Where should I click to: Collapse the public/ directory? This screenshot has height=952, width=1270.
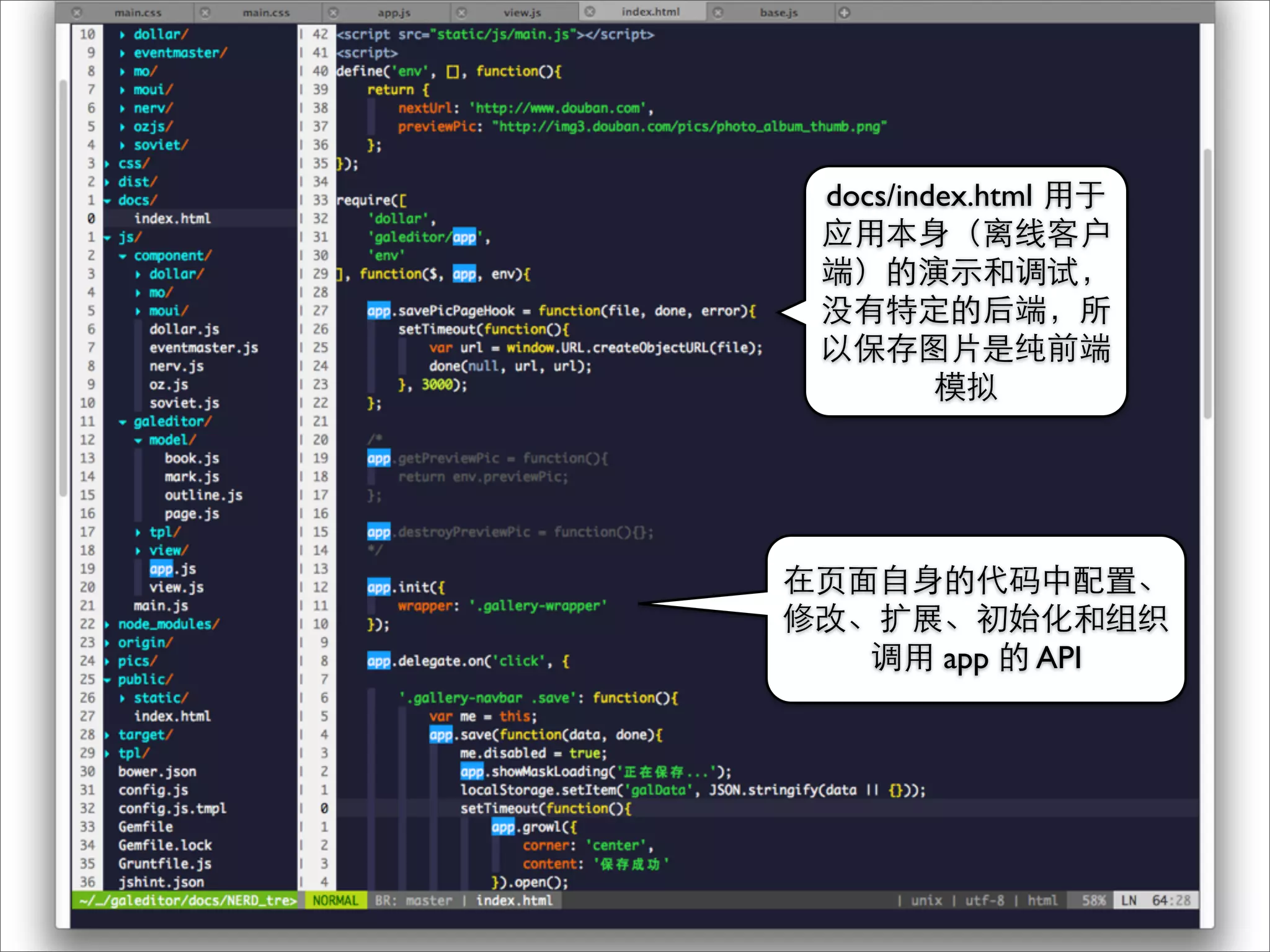pos(107,680)
